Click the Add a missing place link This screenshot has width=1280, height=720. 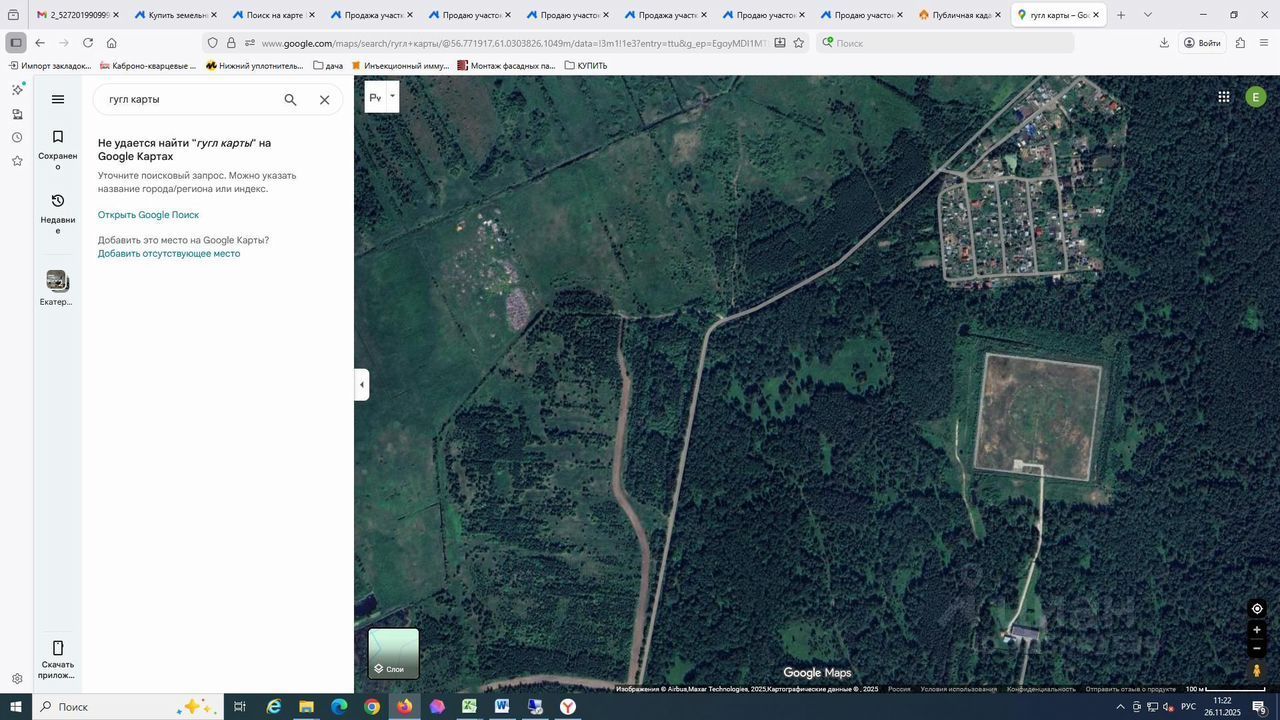[169, 254]
